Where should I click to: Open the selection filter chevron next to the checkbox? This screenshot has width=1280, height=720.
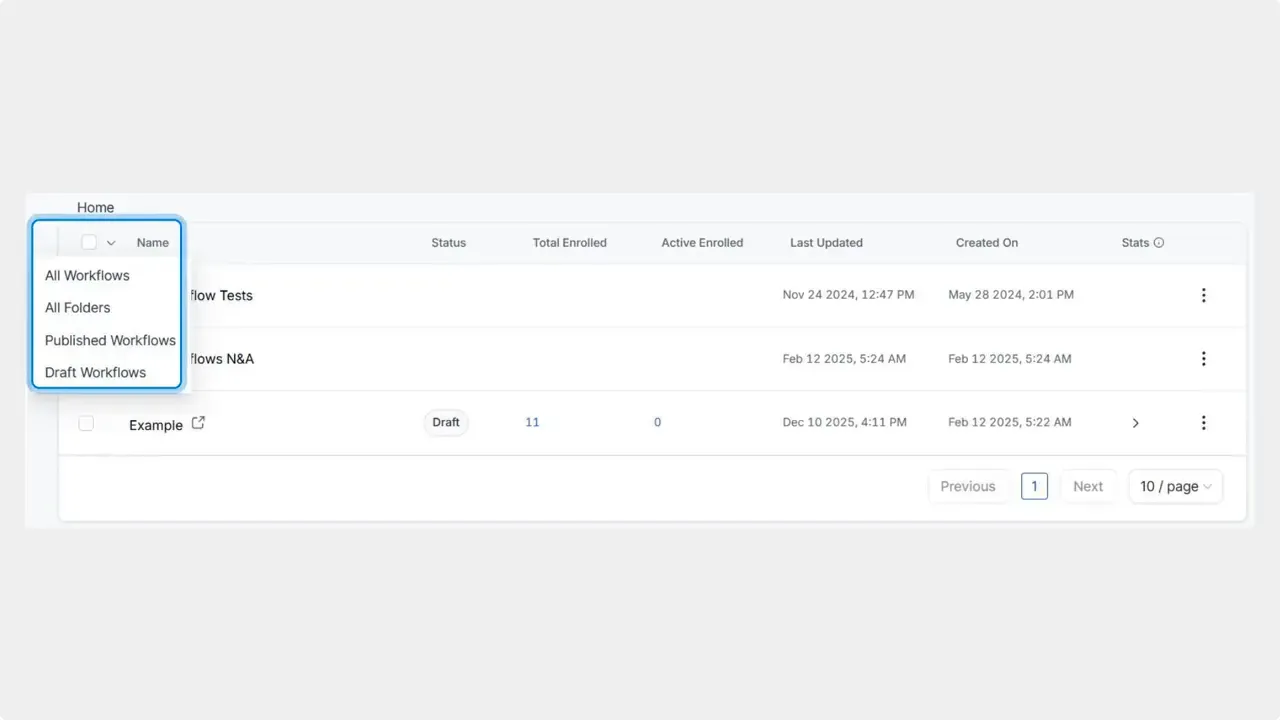[x=110, y=242]
